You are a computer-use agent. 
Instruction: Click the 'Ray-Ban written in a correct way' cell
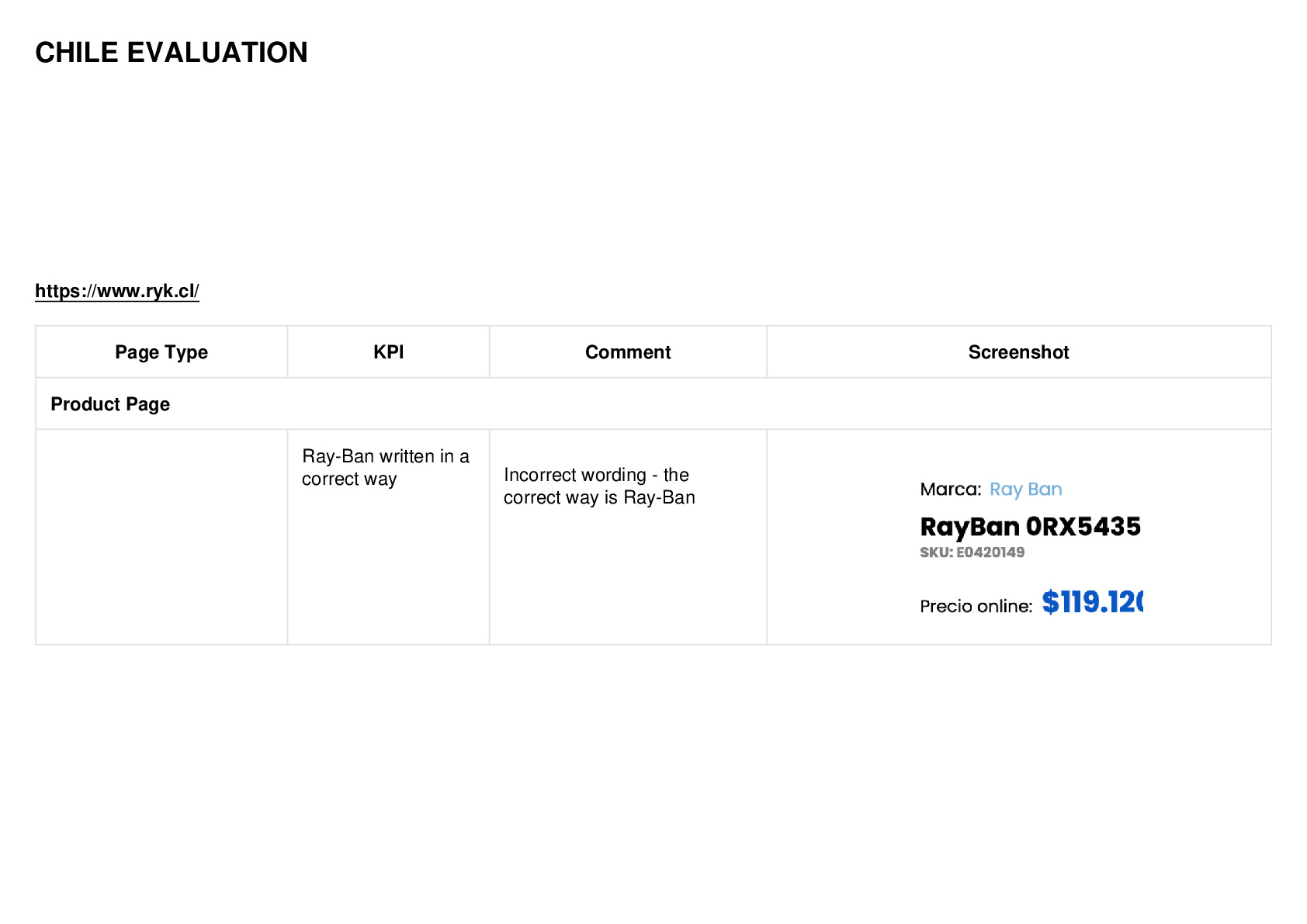pyautogui.click(x=389, y=537)
